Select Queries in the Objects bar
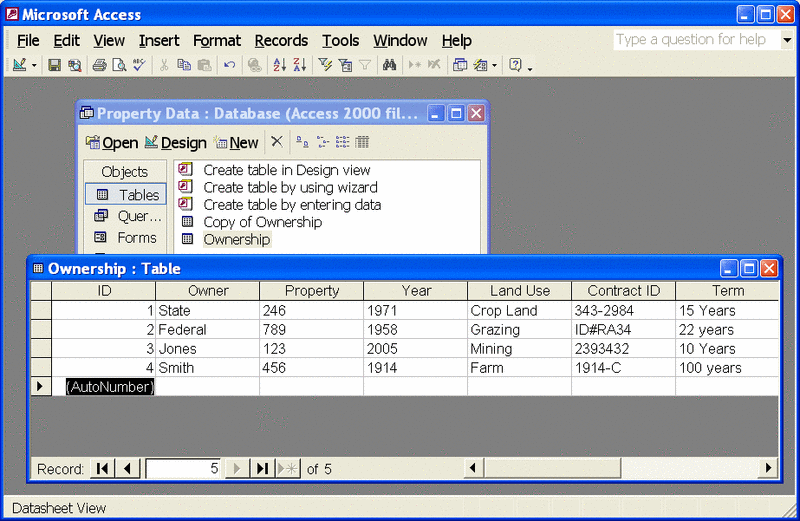Screen dimensions: 800x521 point(126,216)
